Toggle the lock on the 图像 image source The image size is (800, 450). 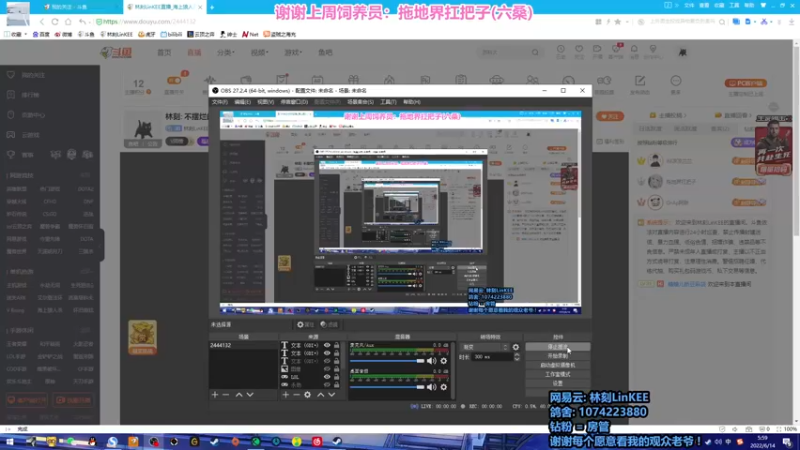[336, 369]
